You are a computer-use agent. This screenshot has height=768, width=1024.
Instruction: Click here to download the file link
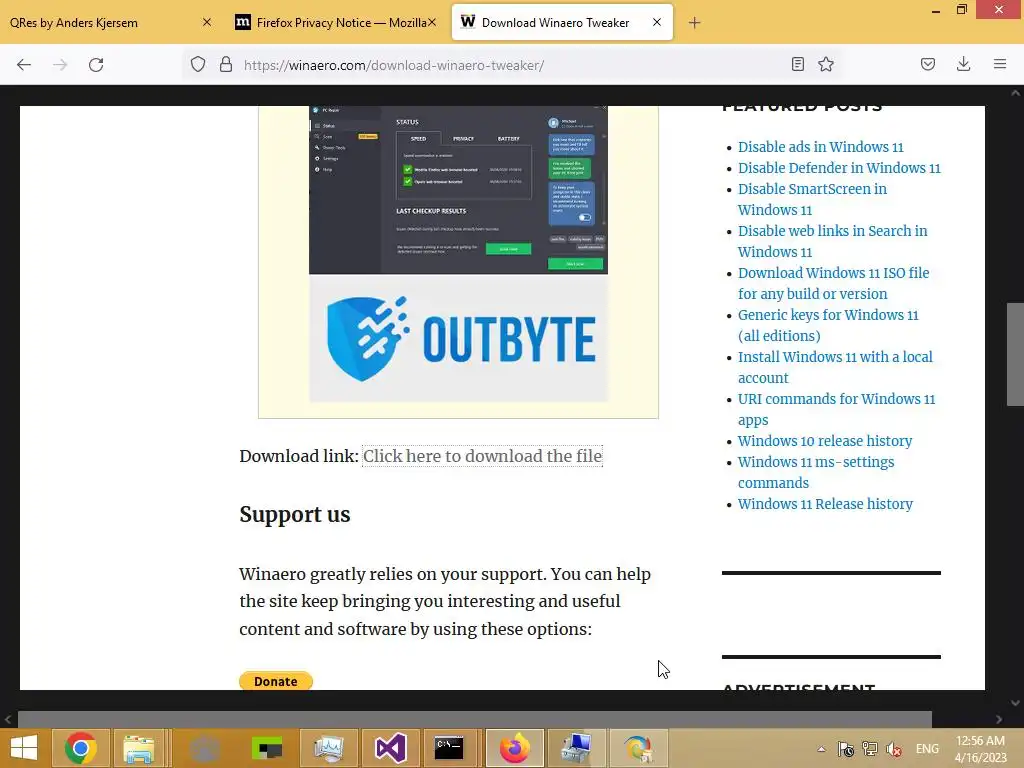[483, 456]
